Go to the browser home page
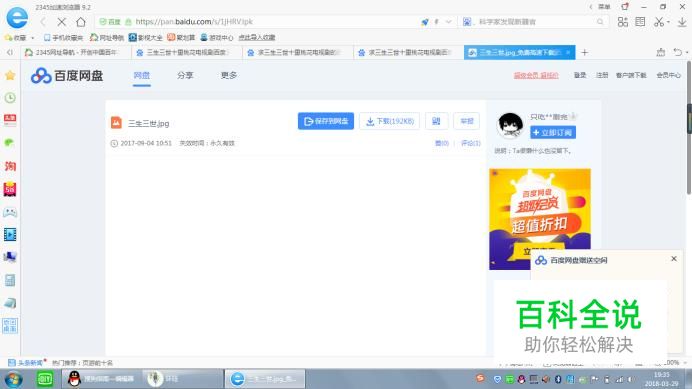The height and width of the screenshot is (389, 692). click(81, 22)
